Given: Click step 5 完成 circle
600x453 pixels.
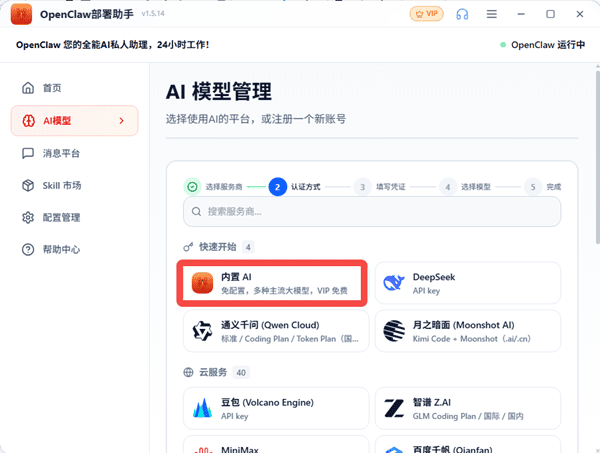Looking at the screenshot, I should tap(533, 187).
